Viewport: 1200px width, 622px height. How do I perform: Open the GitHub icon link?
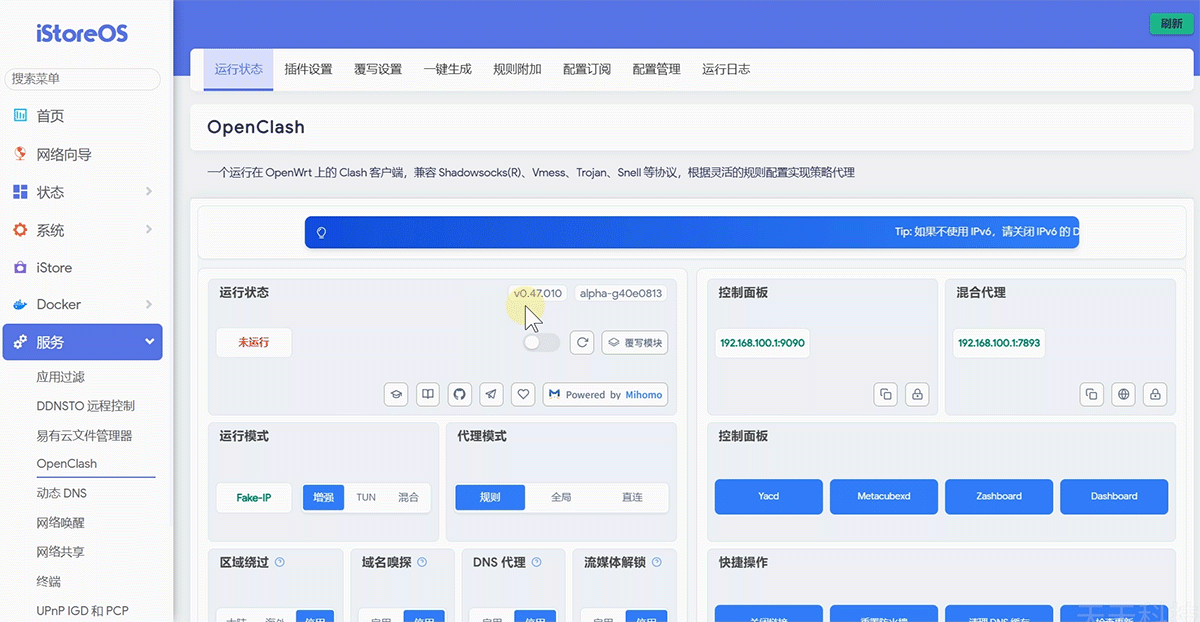click(x=459, y=394)
